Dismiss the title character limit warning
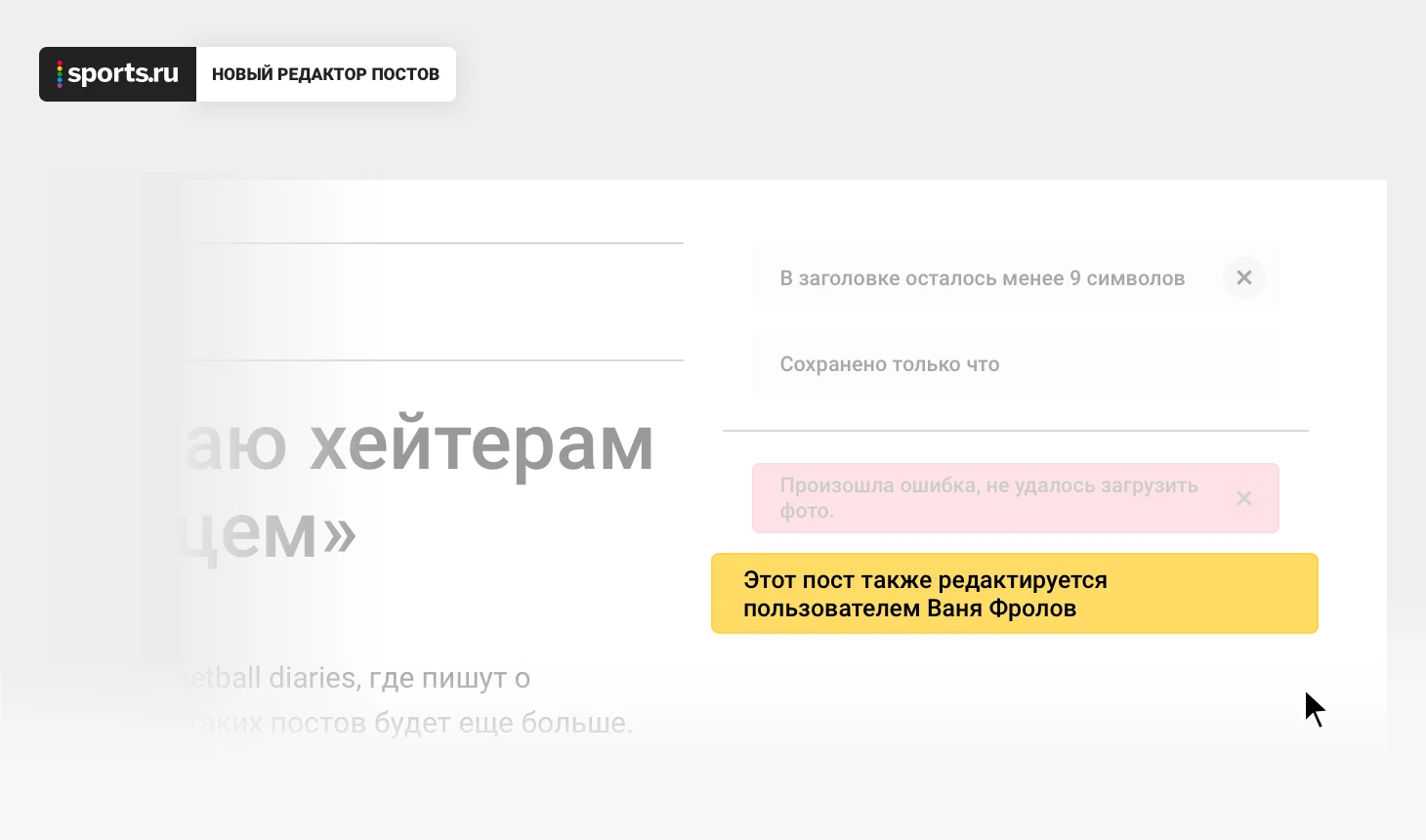Viewport: 1426px width, 840px height. click(x=1243, y=277)
